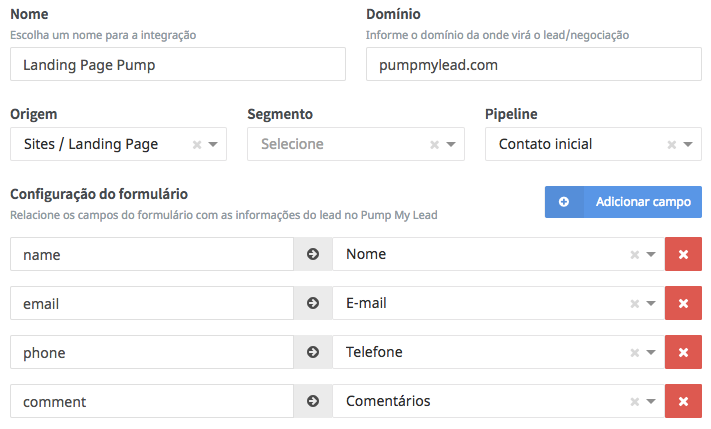Click the arrow icon beside name field
The width and height of the screenshot is (711, 429).
(x=313, y=254)
